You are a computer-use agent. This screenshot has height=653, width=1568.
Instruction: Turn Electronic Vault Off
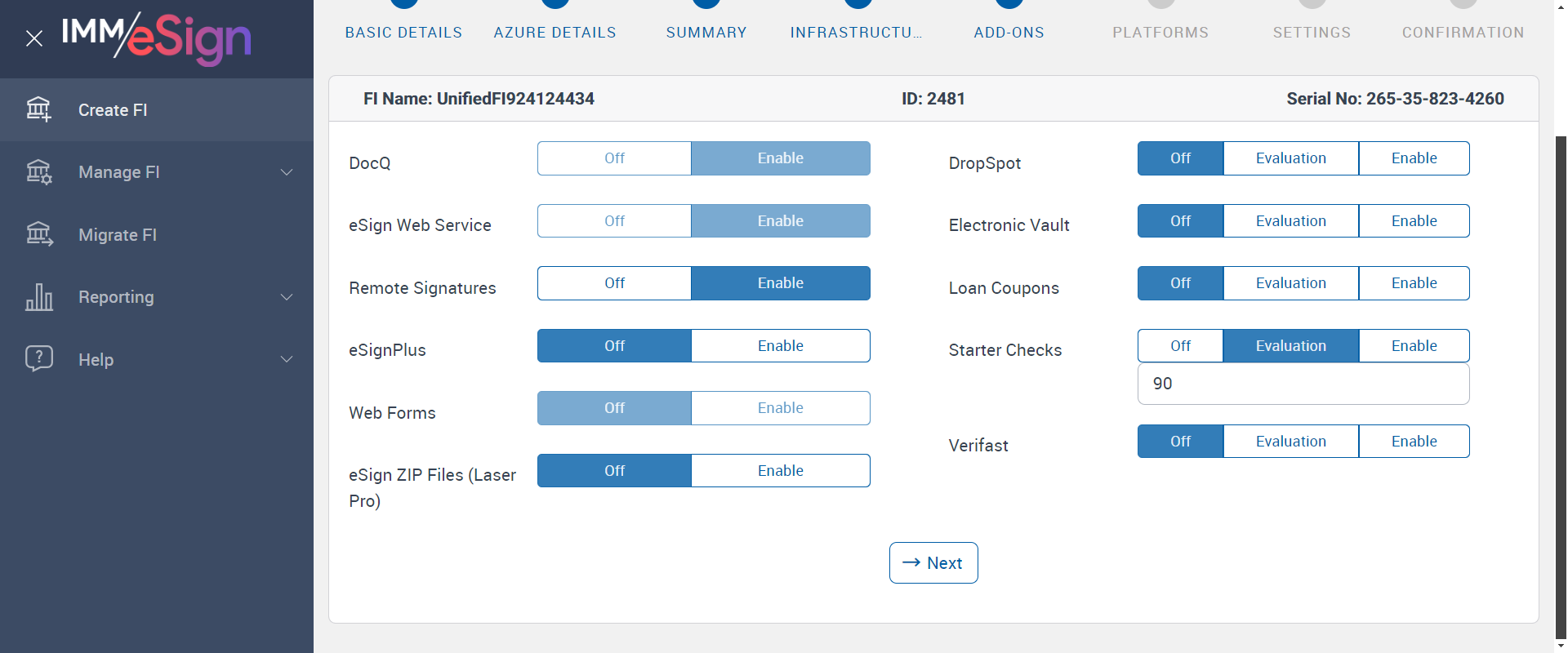(1181, 221)
